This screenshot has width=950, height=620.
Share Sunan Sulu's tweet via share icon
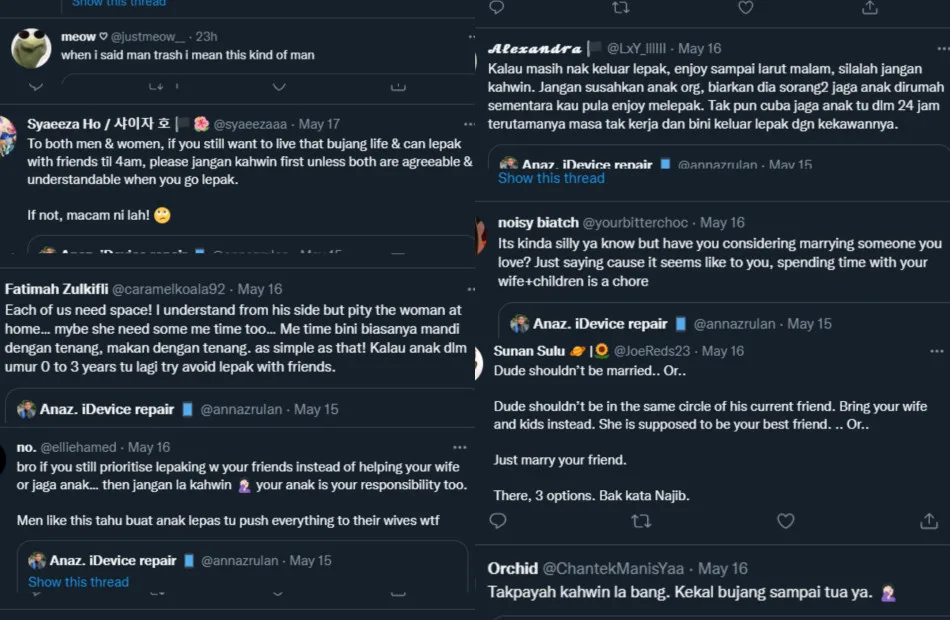928,521
